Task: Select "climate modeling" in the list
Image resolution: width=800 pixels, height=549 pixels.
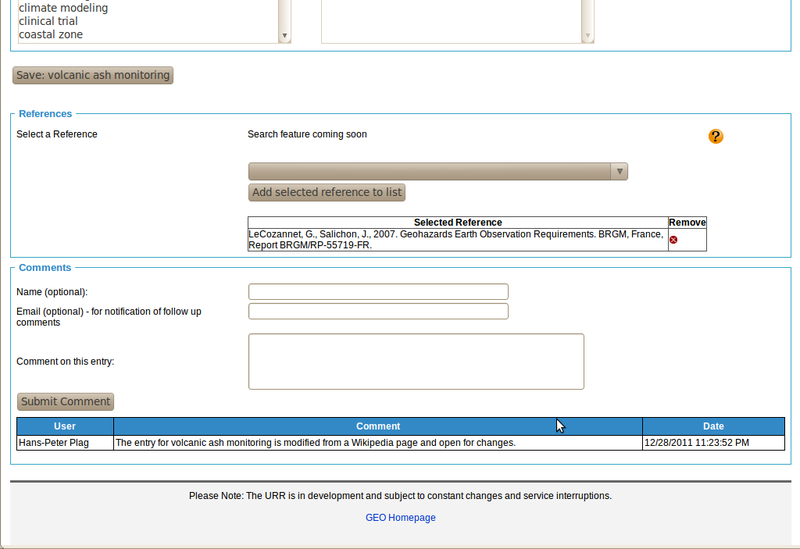Action: click(63, 8)
